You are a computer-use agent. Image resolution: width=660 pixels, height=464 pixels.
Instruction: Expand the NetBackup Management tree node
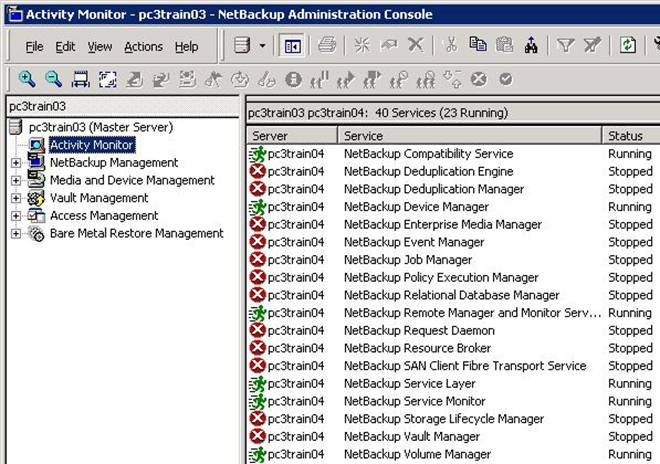16,163
